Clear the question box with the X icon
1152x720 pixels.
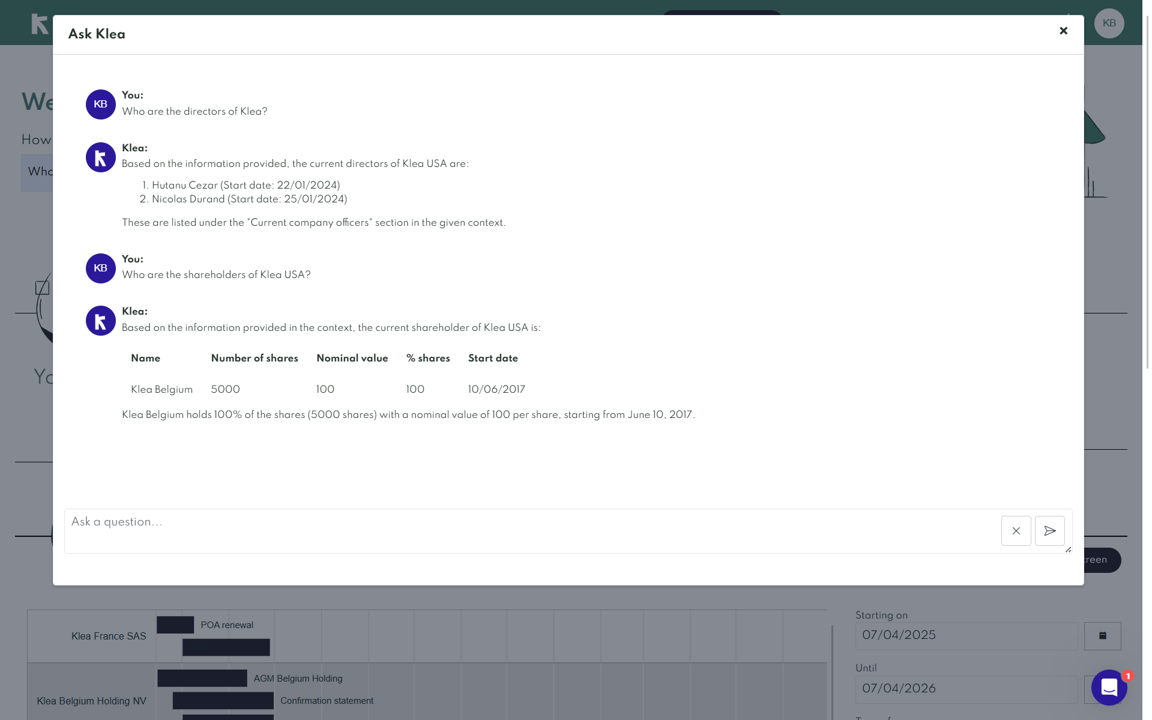pos(1016,530)
